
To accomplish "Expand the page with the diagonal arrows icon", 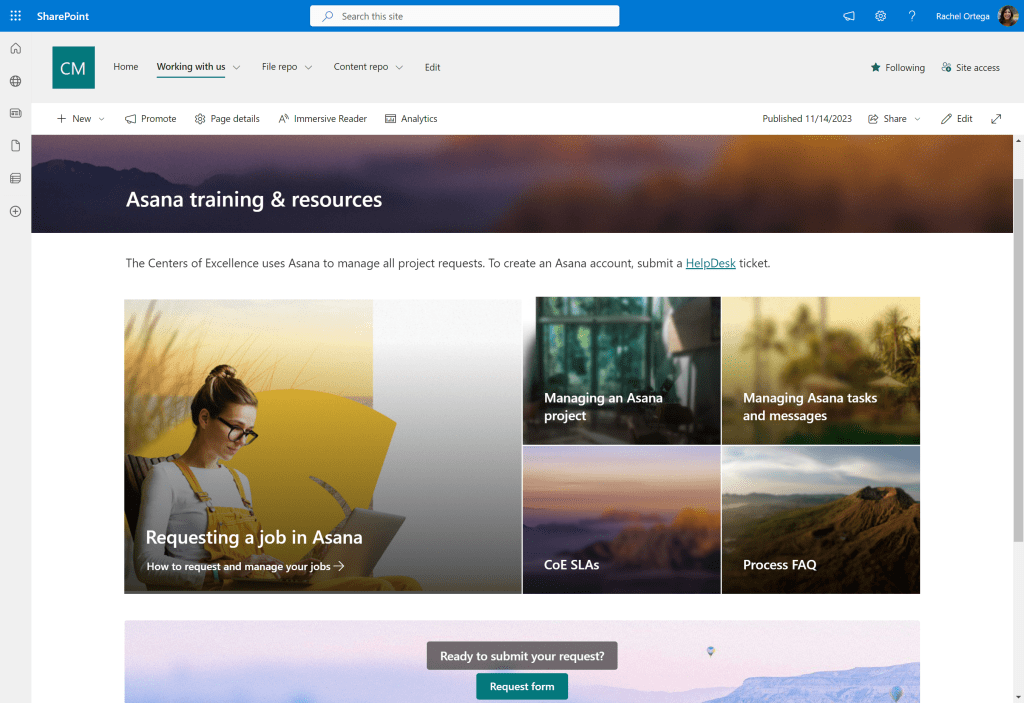I will tap(996, 118).
